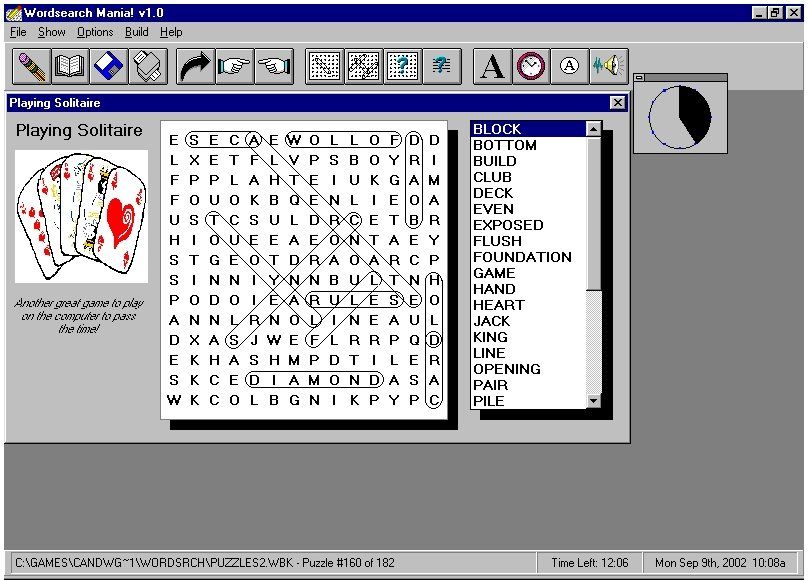Screen dimensions: 808x580
Task: Open the Build menu
Action: (136, 32)
